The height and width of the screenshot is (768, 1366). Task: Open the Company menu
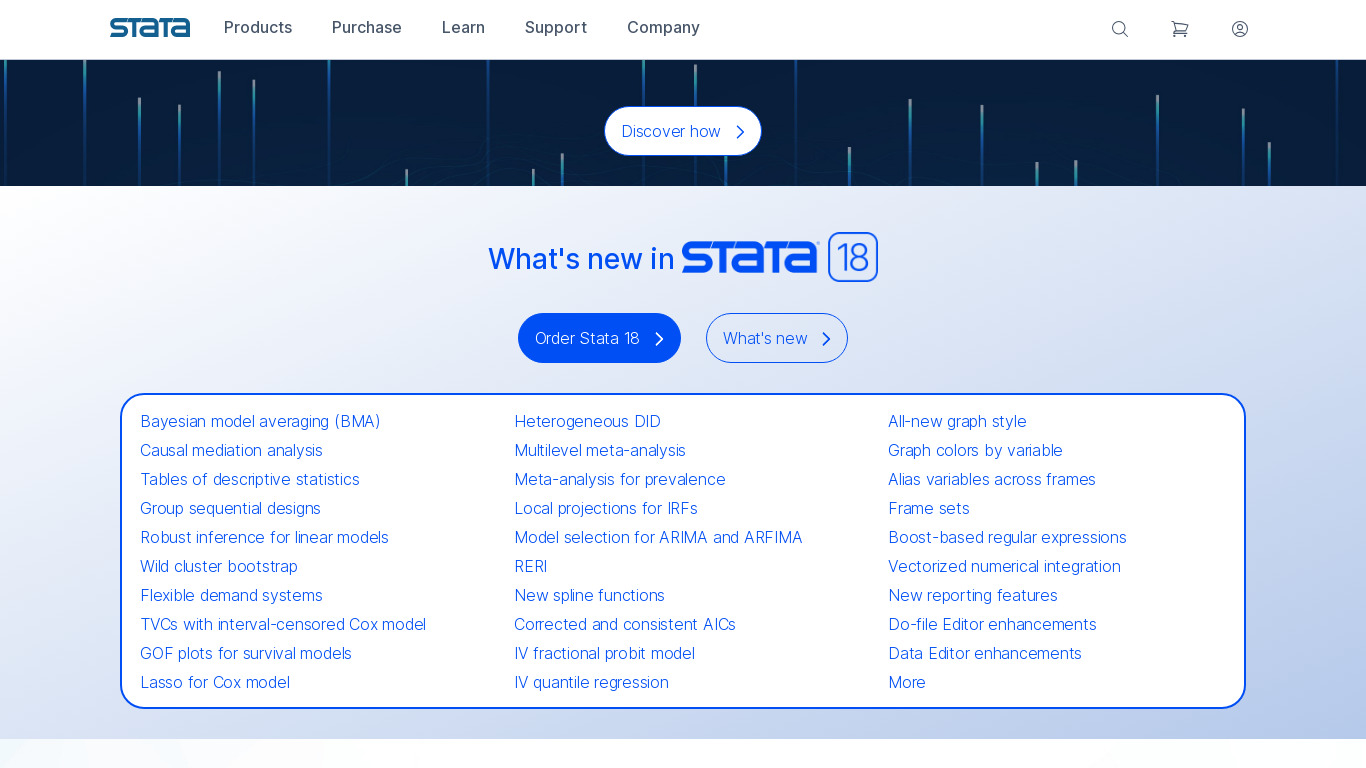pos(663,28)
